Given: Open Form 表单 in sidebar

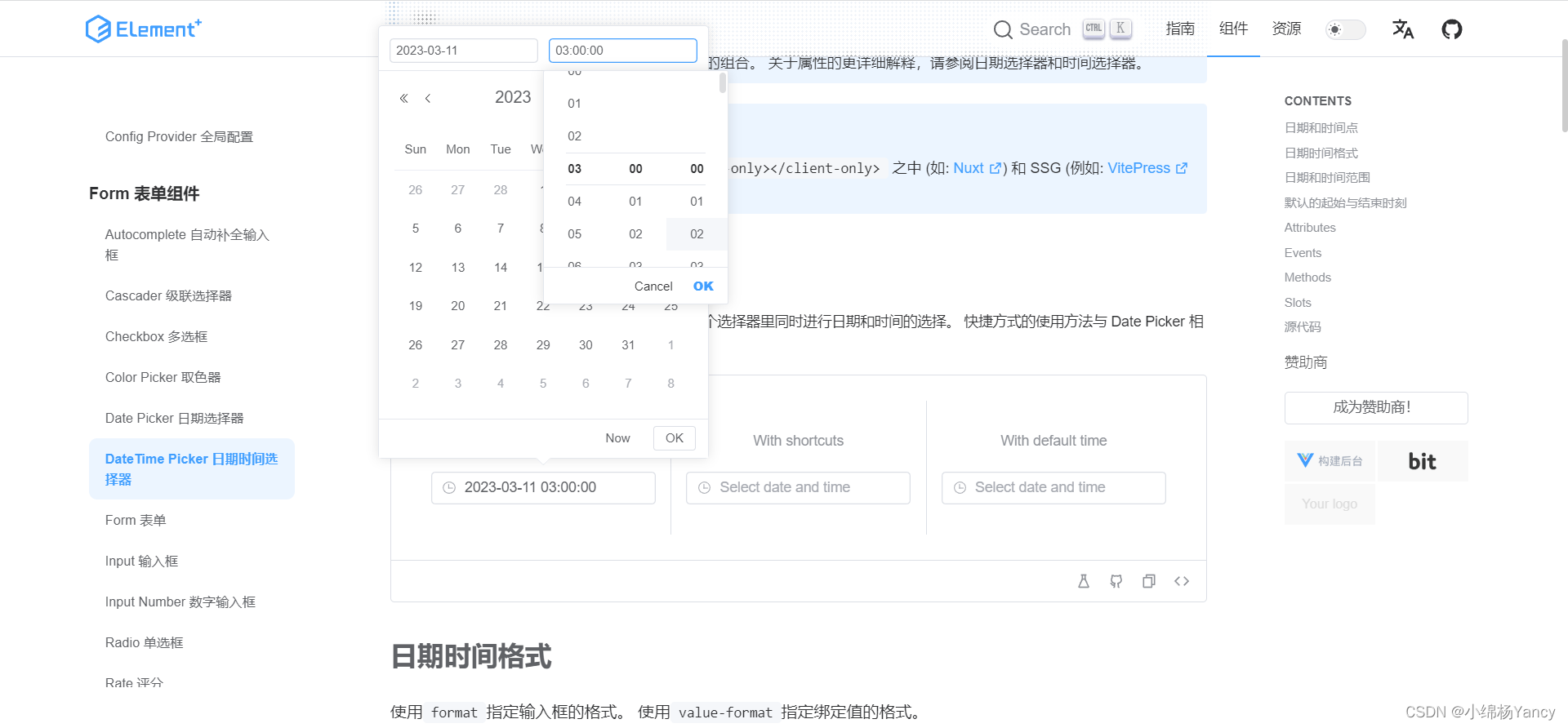Looking at the screenshot, I should 136,521.
